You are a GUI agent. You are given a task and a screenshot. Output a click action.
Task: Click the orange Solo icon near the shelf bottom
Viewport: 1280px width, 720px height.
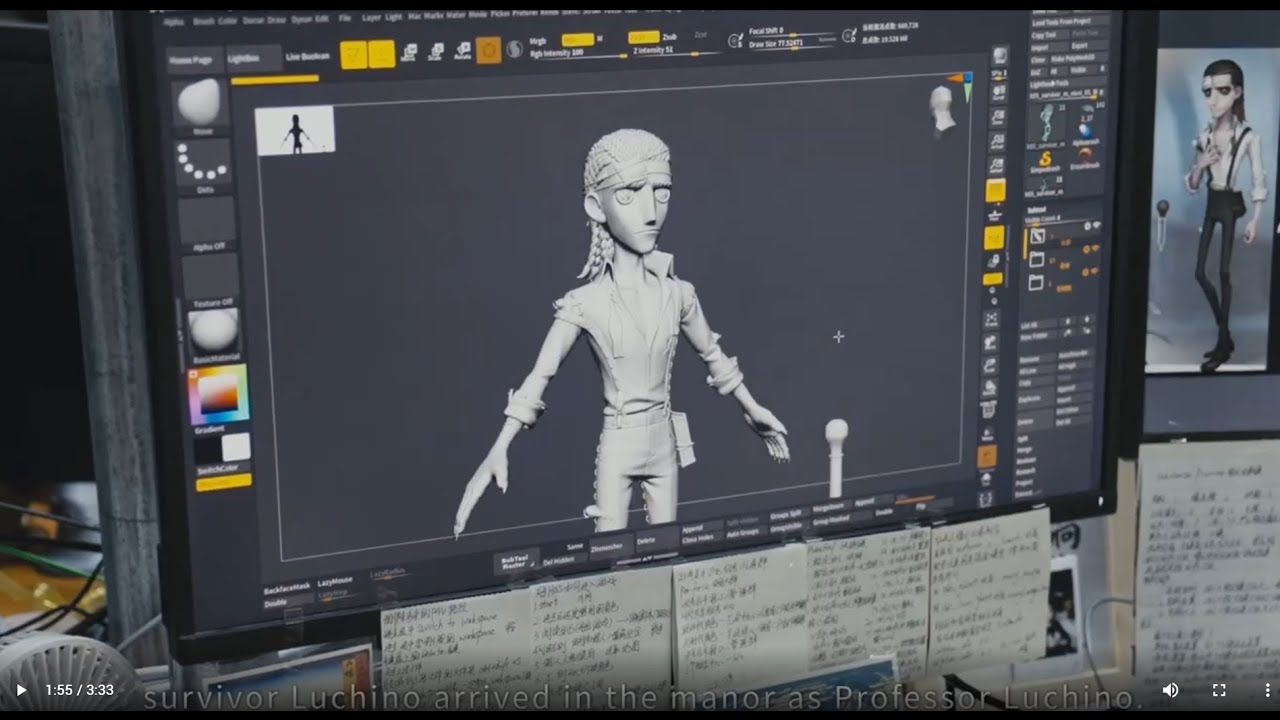[987, 457]
